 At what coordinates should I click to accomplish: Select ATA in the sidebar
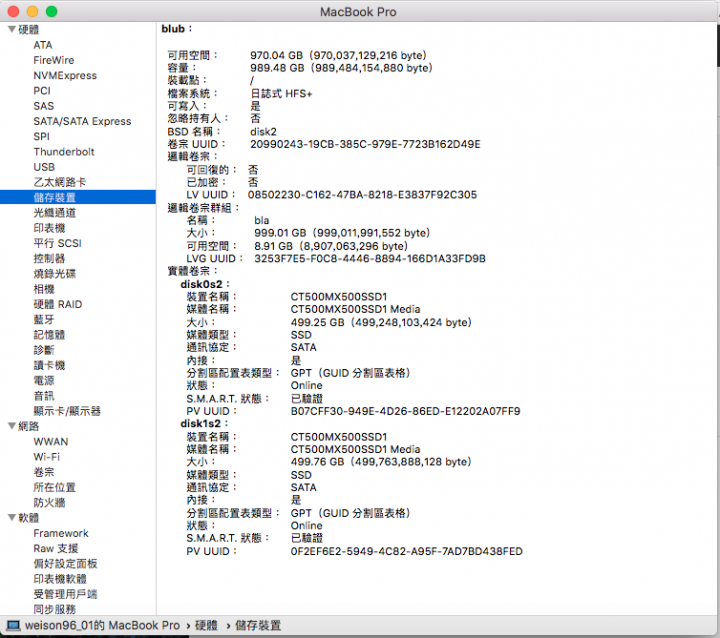click(x=43, y=45)
